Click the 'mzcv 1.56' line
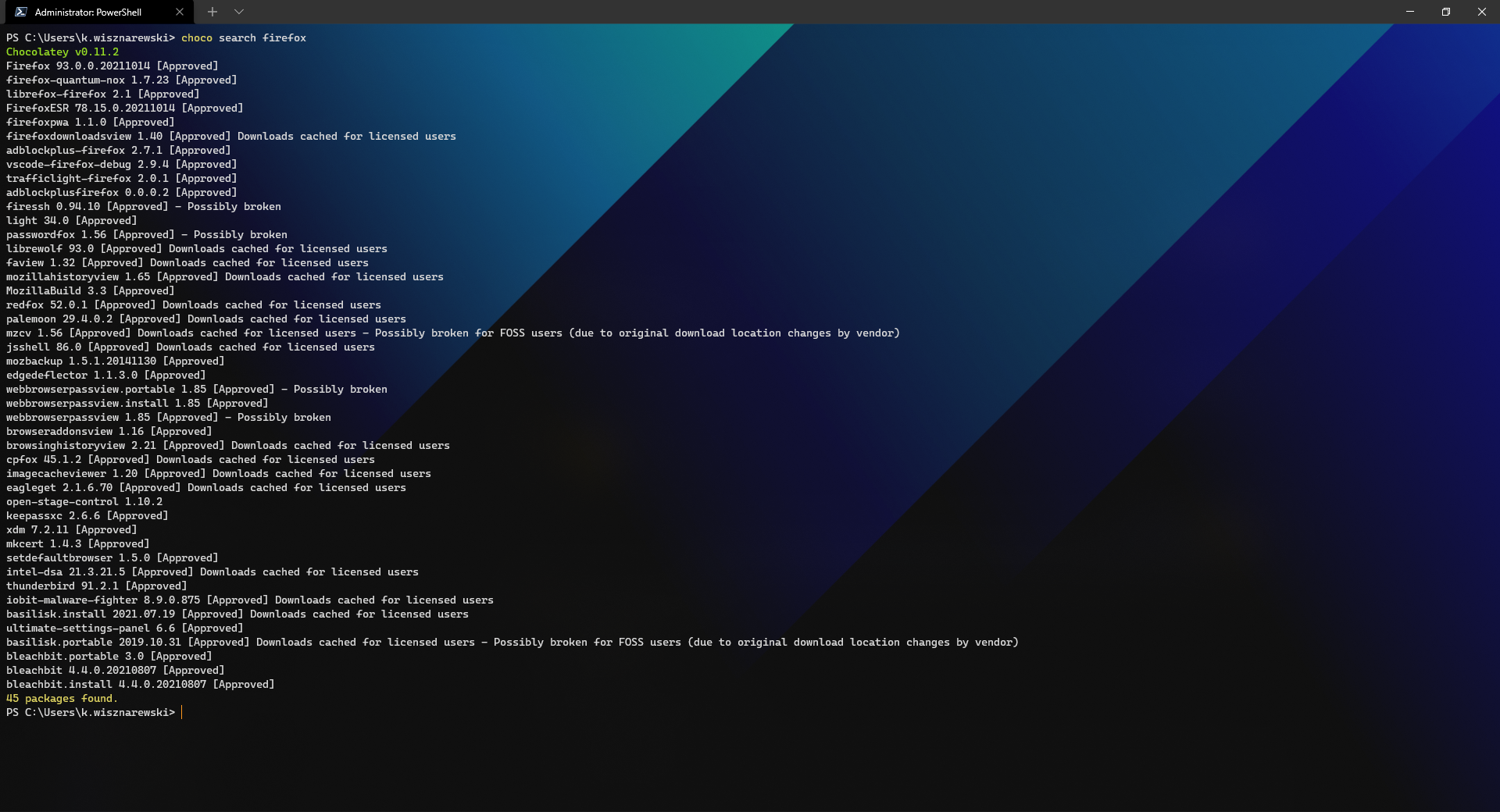Image resolution: width=1500 pixels, height=812 pixels. (453, 333)
